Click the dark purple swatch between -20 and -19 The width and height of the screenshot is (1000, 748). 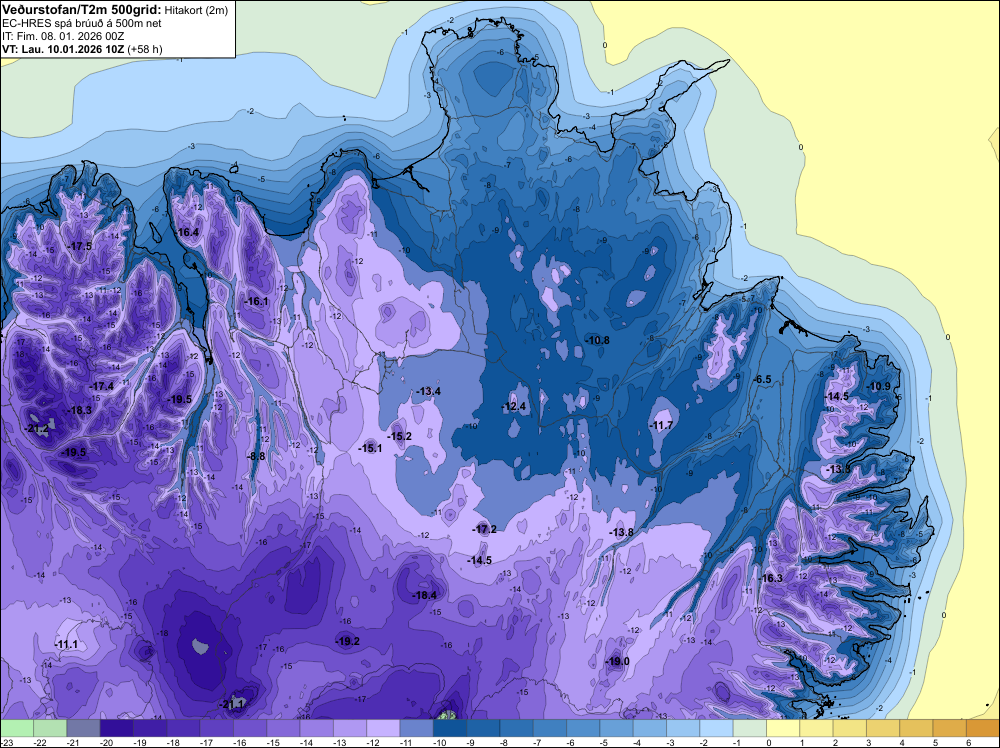pyautogui.click(x=117, y=728)
